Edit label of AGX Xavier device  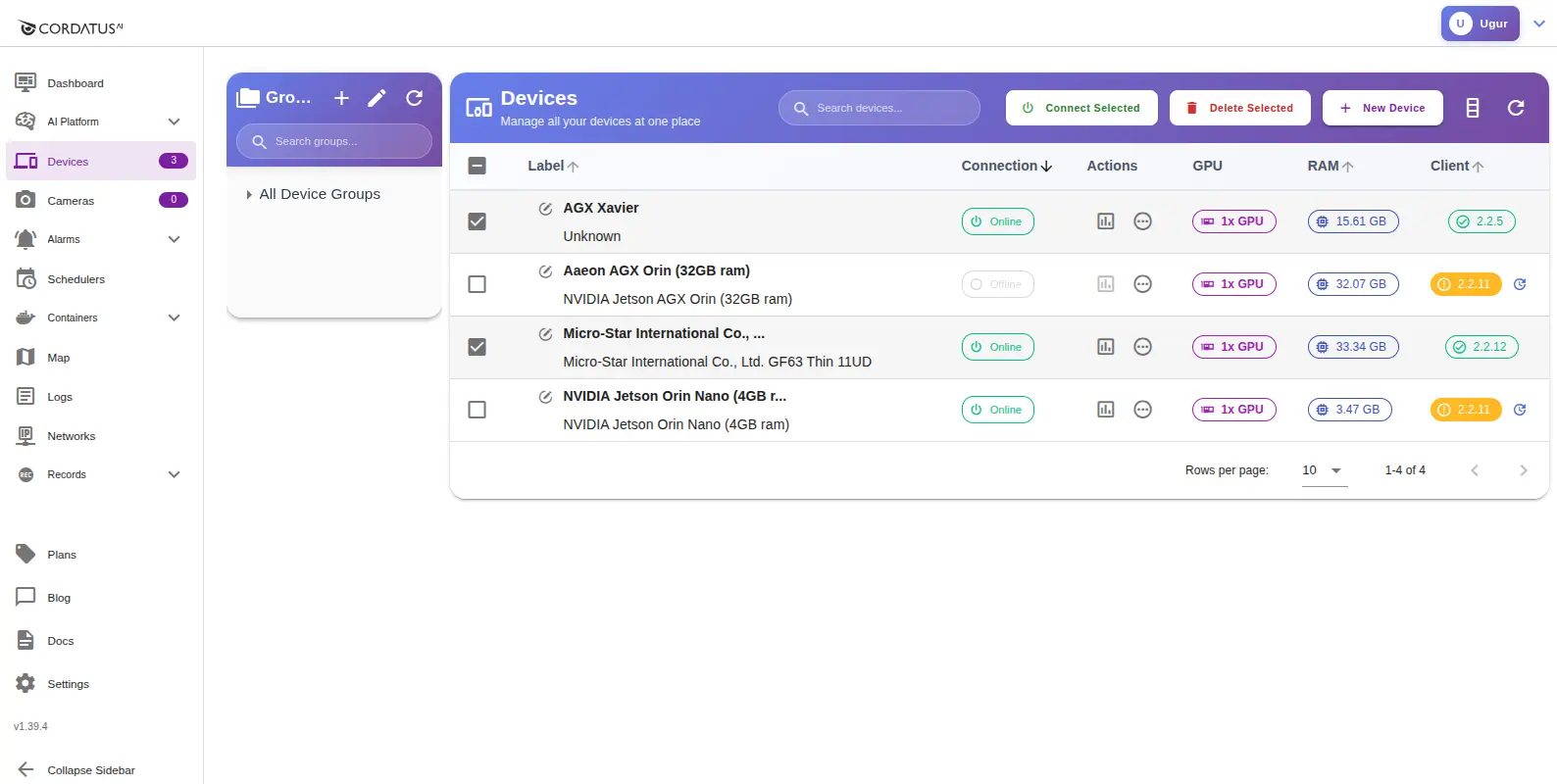545,209
